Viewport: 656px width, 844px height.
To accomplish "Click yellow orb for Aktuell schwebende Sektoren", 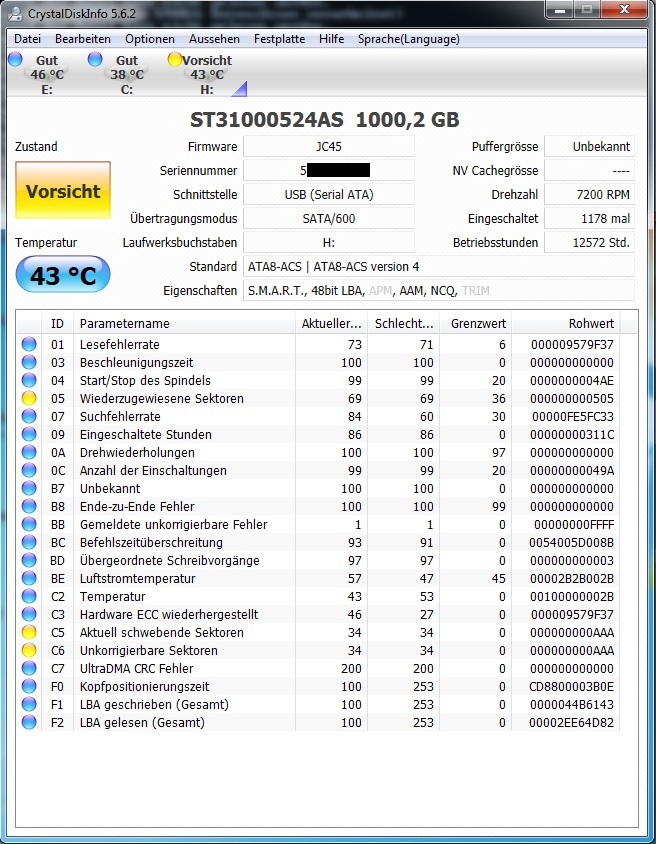I will 29,632.
